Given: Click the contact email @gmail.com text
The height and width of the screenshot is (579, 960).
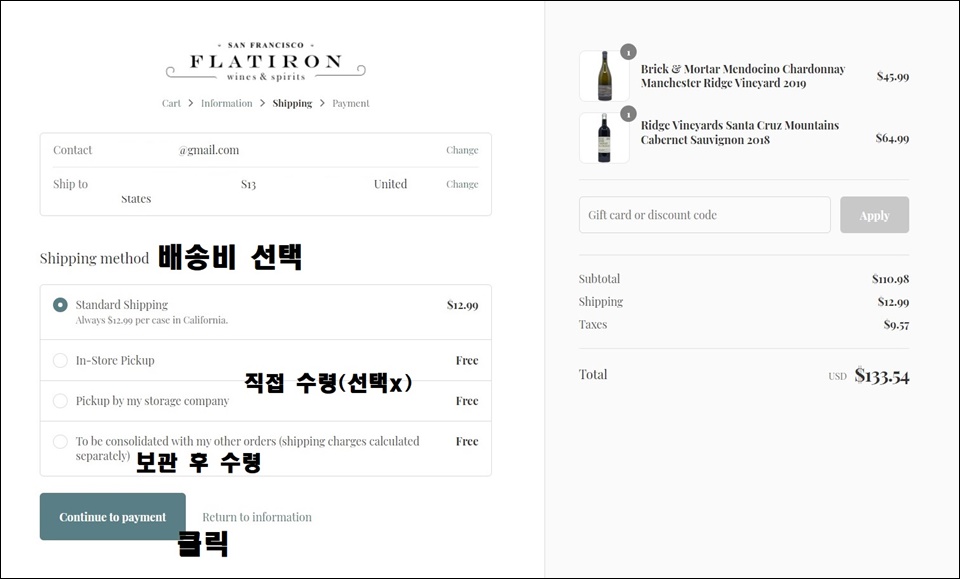Looking at the screenshot, I should 209,150.
